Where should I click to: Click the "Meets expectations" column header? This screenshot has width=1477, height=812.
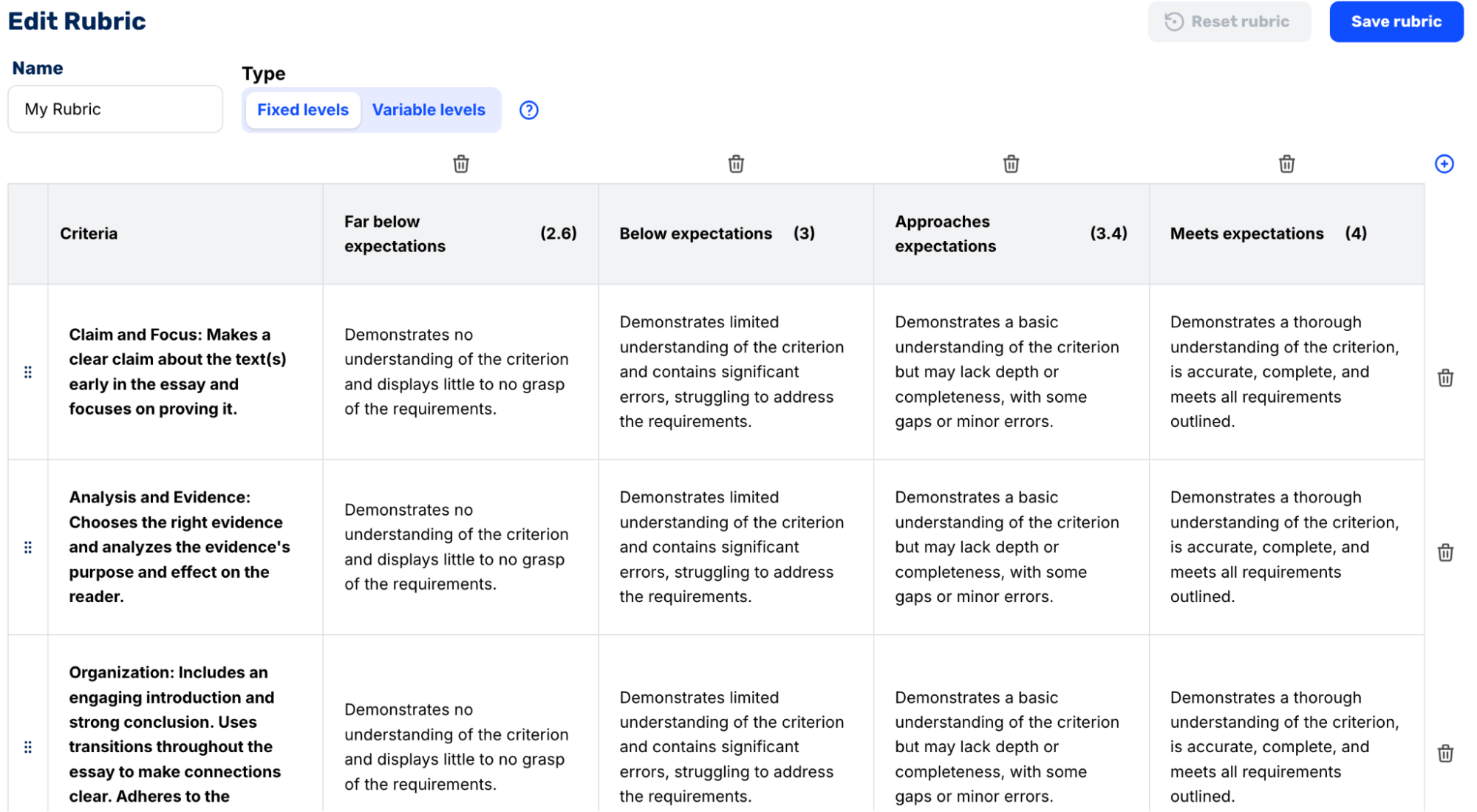(x=1246, y=233)
